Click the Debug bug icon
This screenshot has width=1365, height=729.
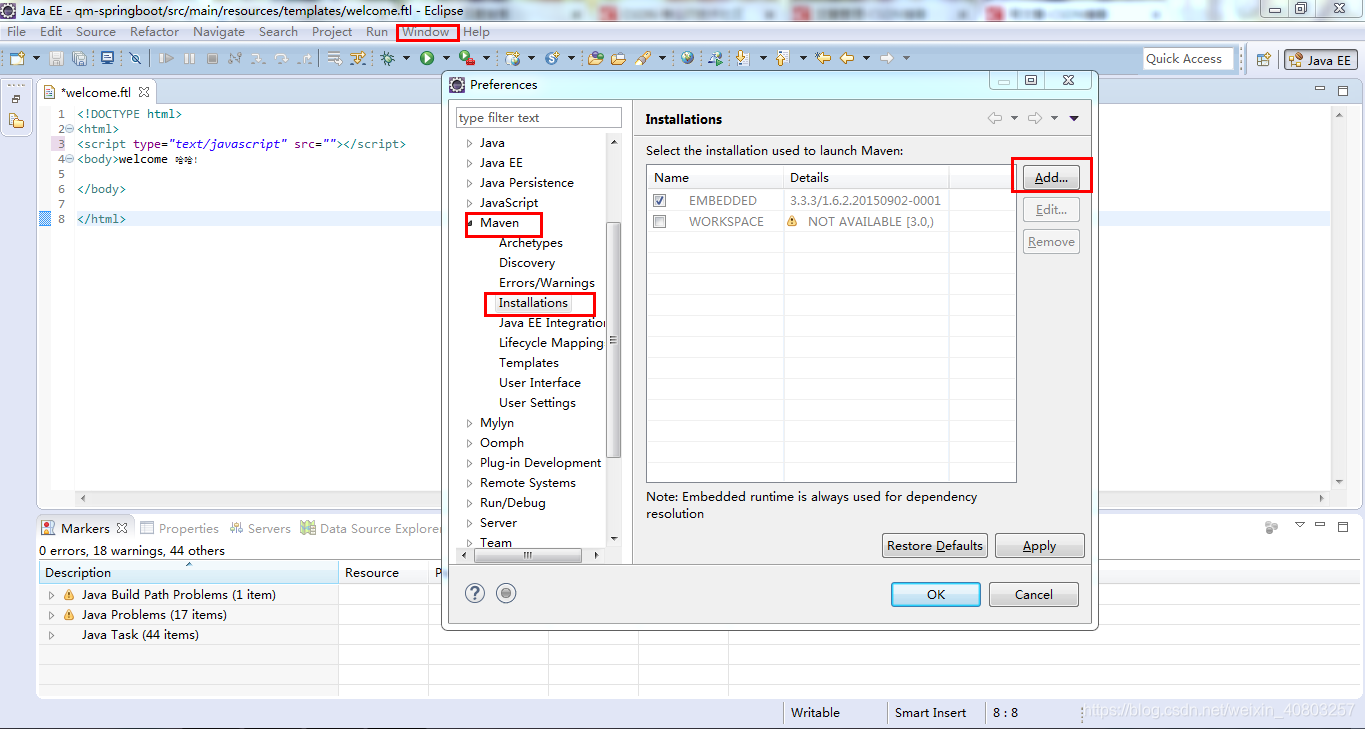click(388, 59)
